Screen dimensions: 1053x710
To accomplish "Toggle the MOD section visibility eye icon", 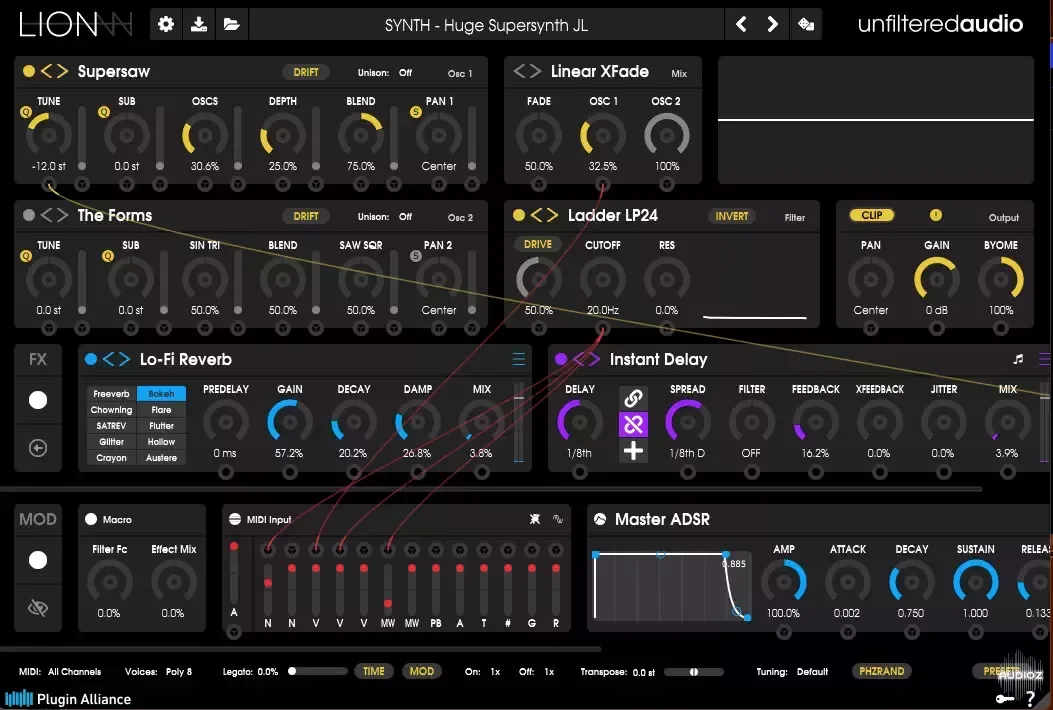I will pyautogui.click(x=38, y=608).
